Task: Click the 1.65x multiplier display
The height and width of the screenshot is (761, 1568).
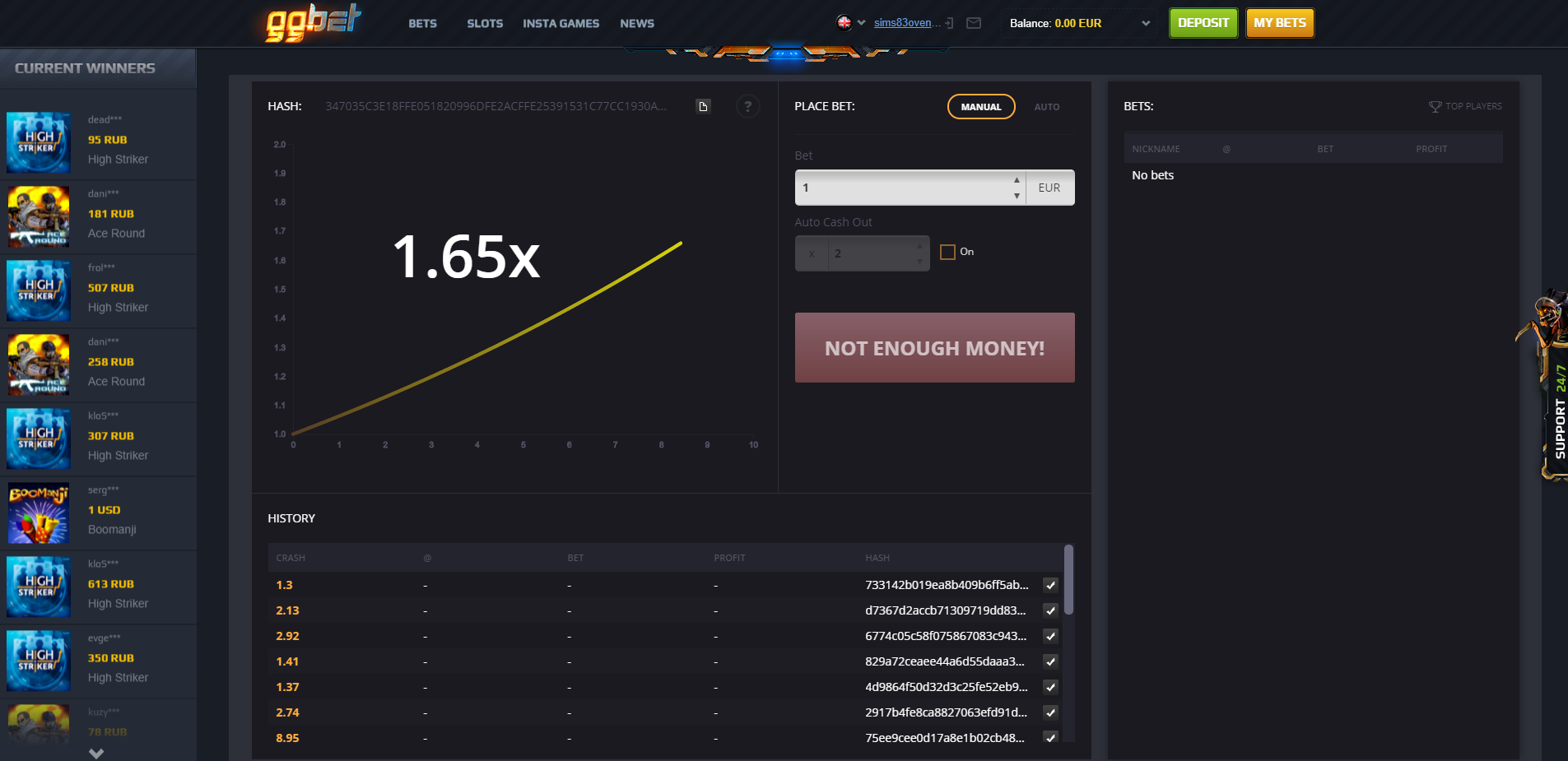Action: tap(466, 257)
